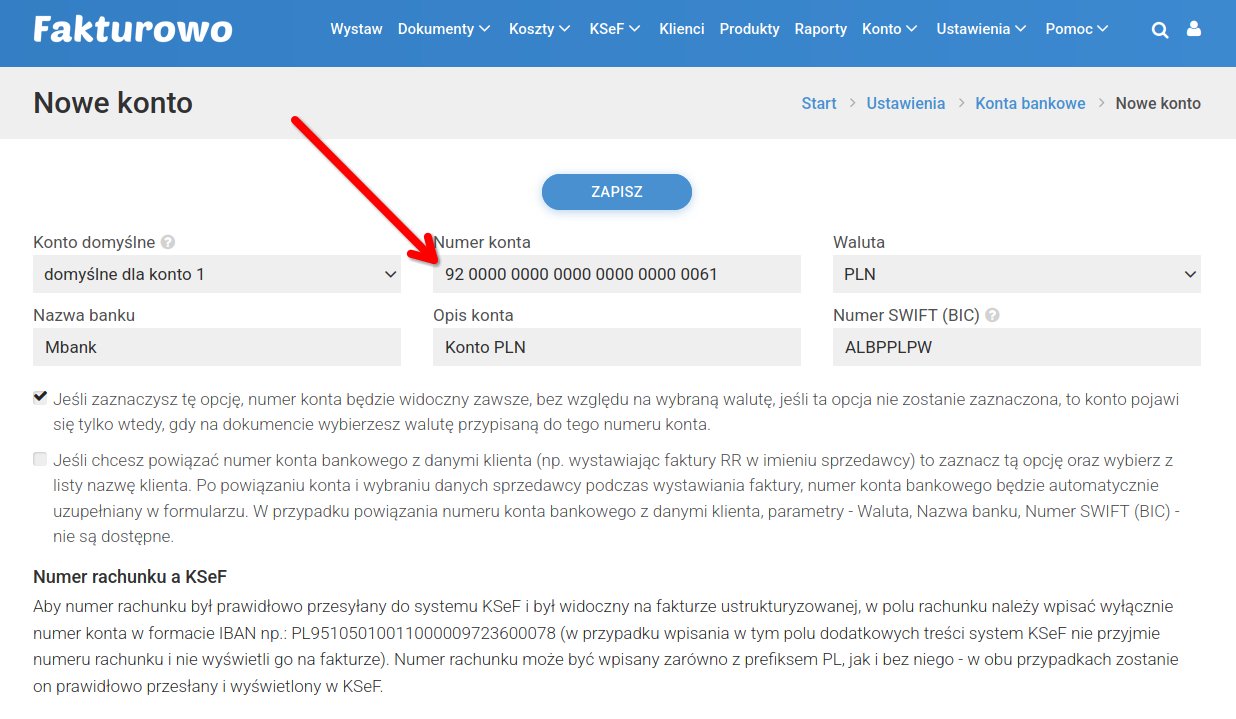Open the Konto domyślne dropdown
Screen dimensions: 1236x719
217,274
